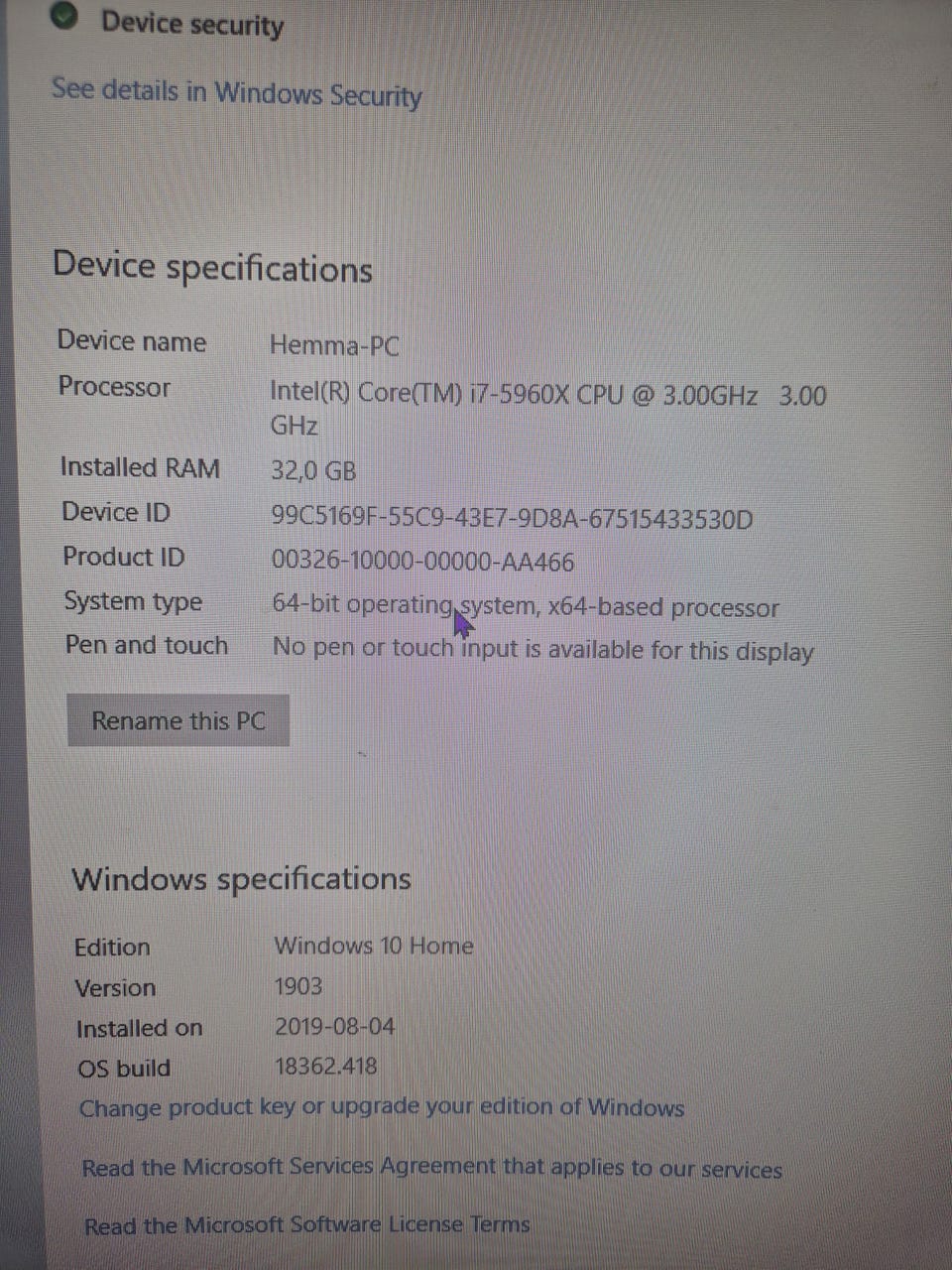Viewport: 952px width, 1270px height.
Task: Select the edition value Windows 10 Home
Action: (x=374, y=946)
